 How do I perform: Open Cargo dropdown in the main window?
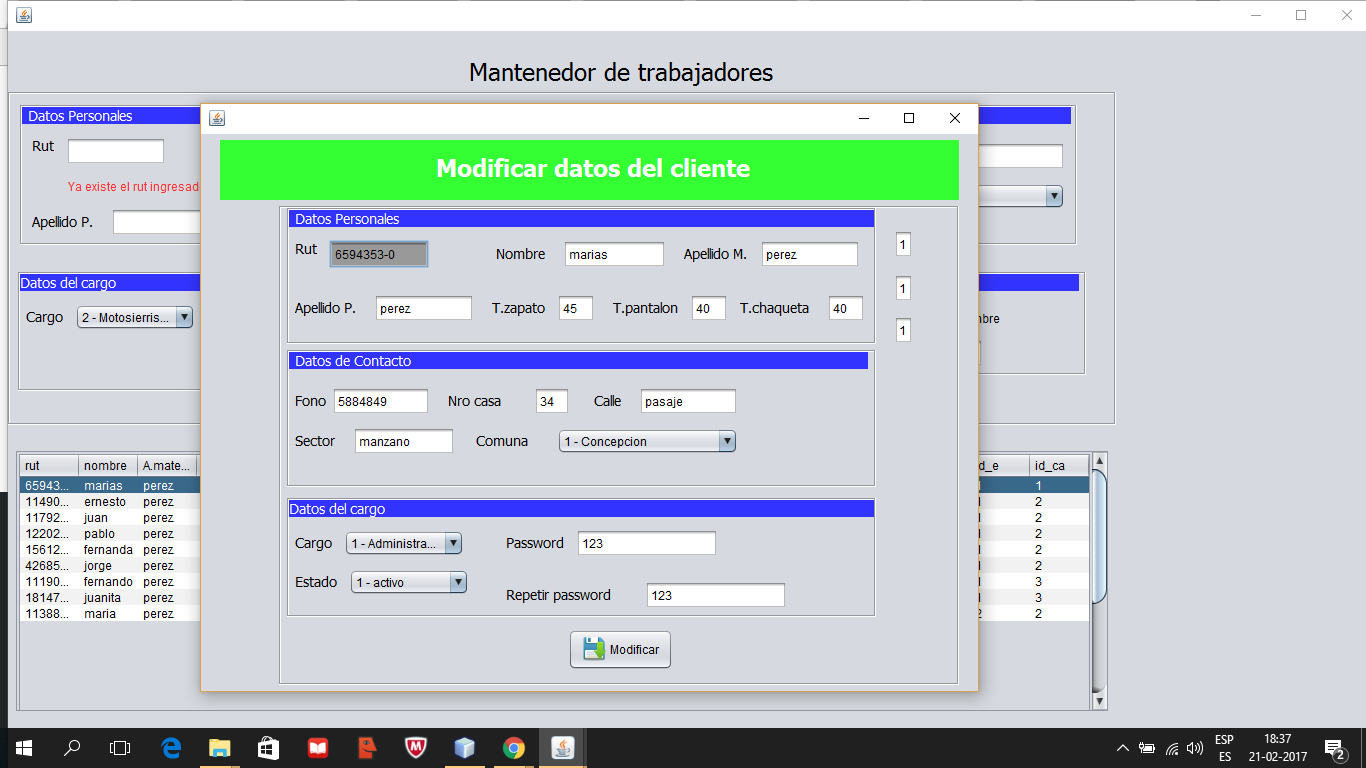pos(135,317)
